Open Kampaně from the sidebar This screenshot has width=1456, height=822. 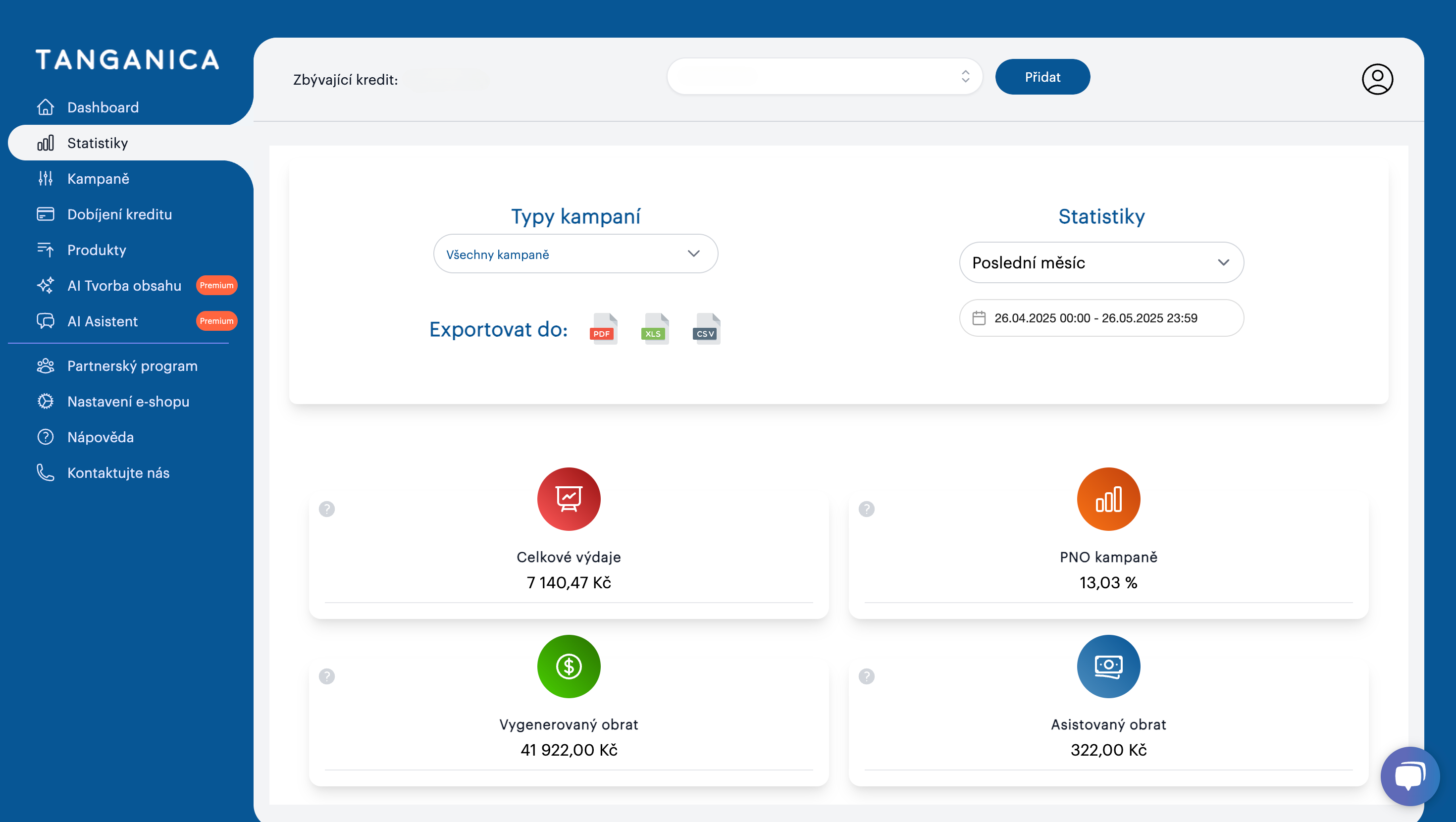pyautogui.click(x=99, y=179)
